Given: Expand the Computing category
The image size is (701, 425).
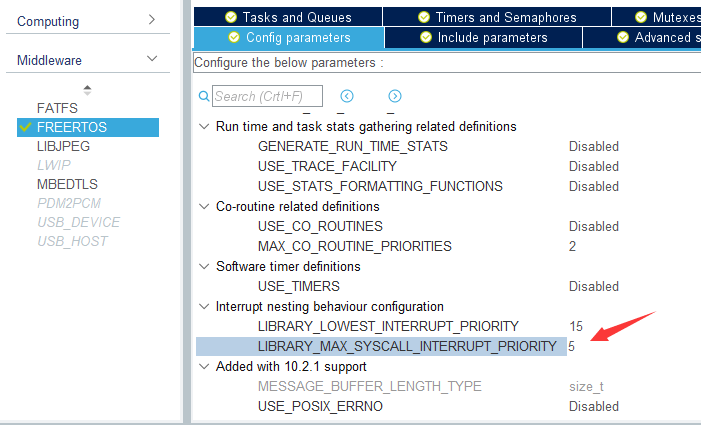Looking at the screenshot, I should pyautogui.click(x=152, y=20).
